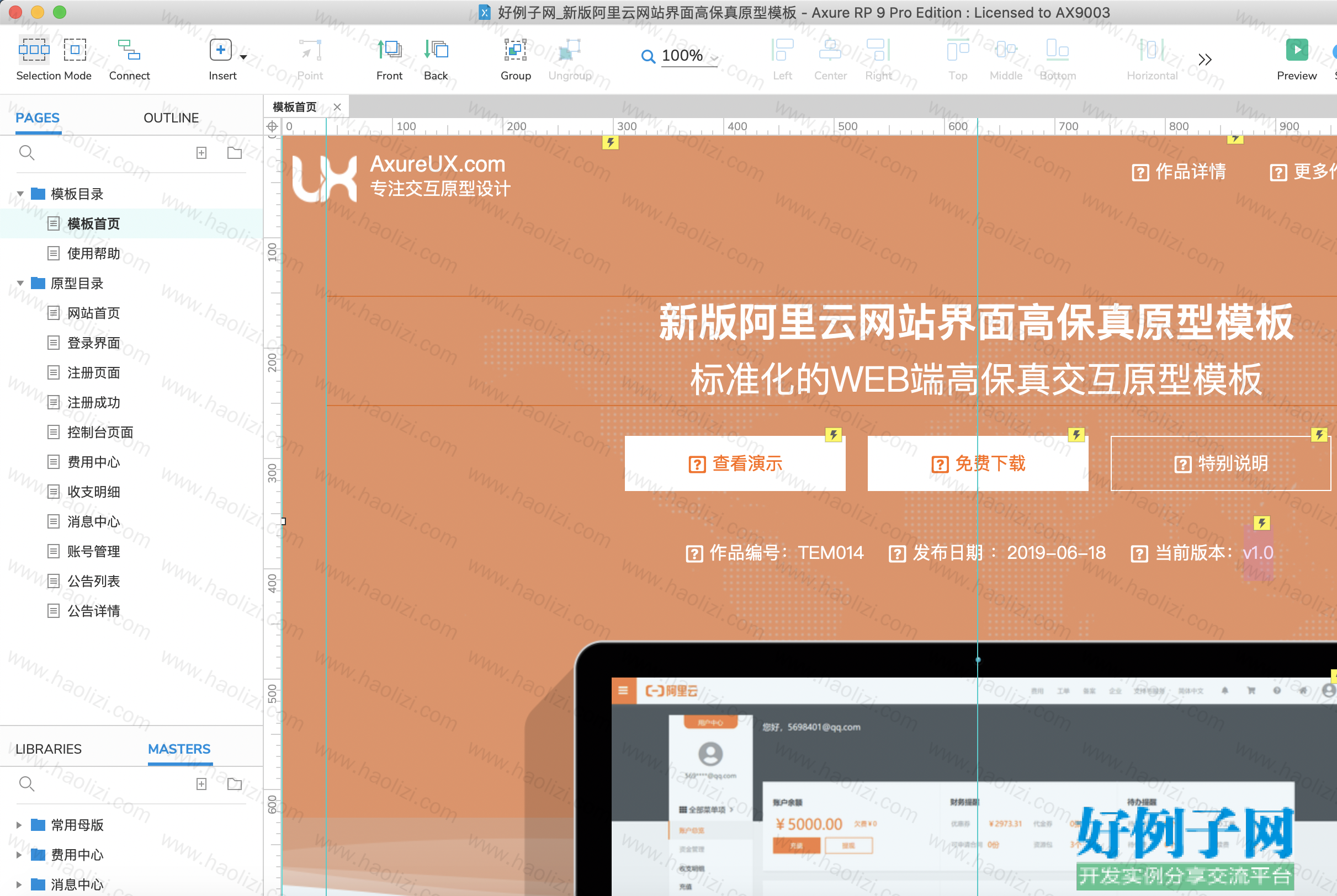This screenshot has width=1337, height=896.
Task: Open the 登录界面 page
Action: 93,343
